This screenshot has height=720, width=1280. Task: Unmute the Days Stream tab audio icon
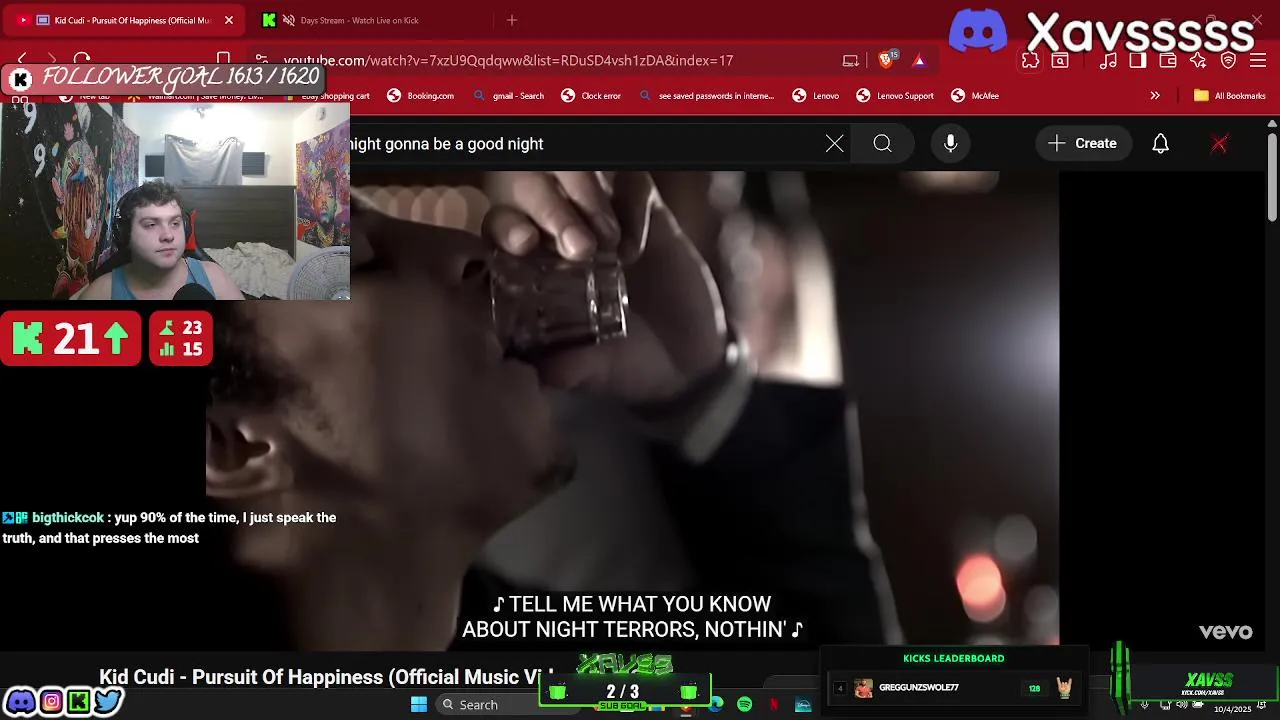pyautogui.click(x=289, y=20)
